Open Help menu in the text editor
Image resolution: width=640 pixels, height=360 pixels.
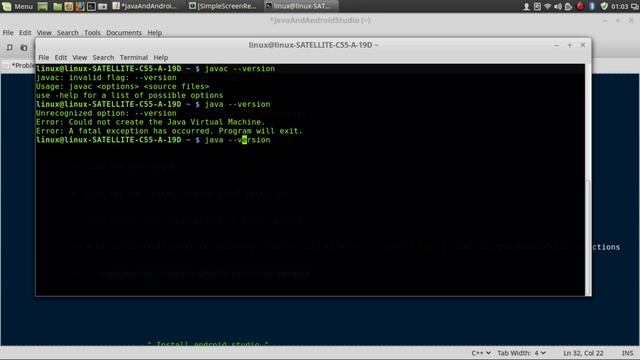pyautogui.click(x=155, y=33)
